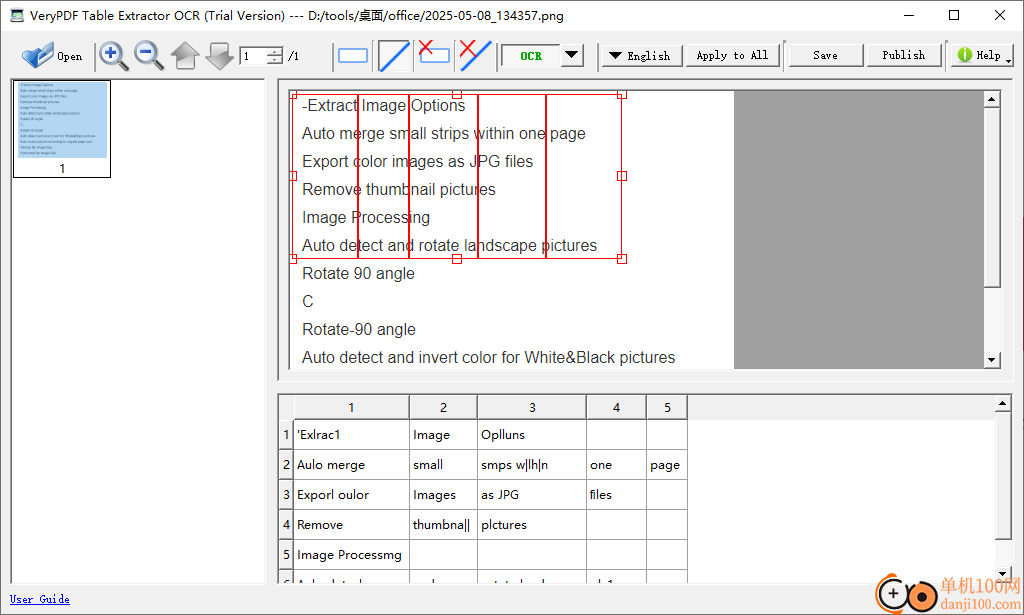Click the bottom-right handle of red selection
Screen dimensions: 1024x615
[x=622, y=259]
